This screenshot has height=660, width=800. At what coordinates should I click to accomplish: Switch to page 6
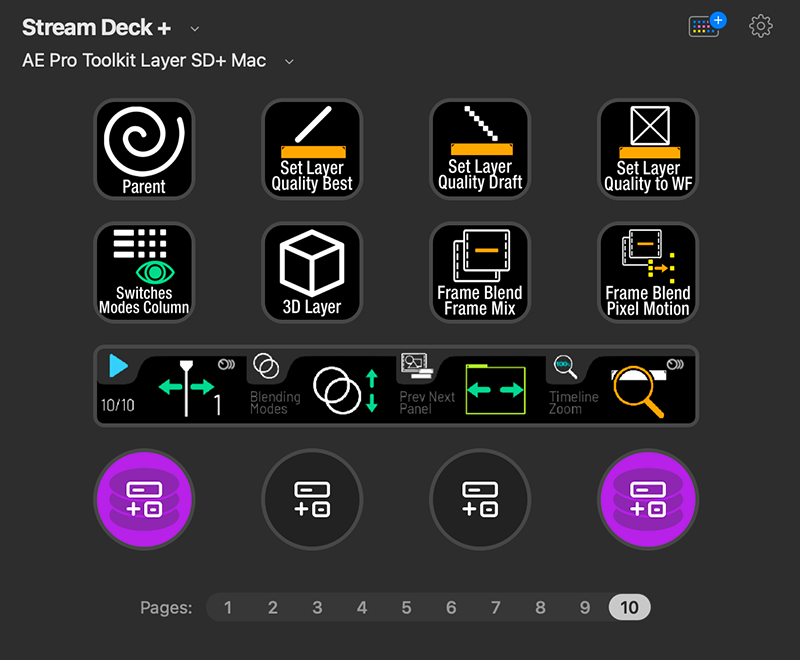(x=451, y=607)
